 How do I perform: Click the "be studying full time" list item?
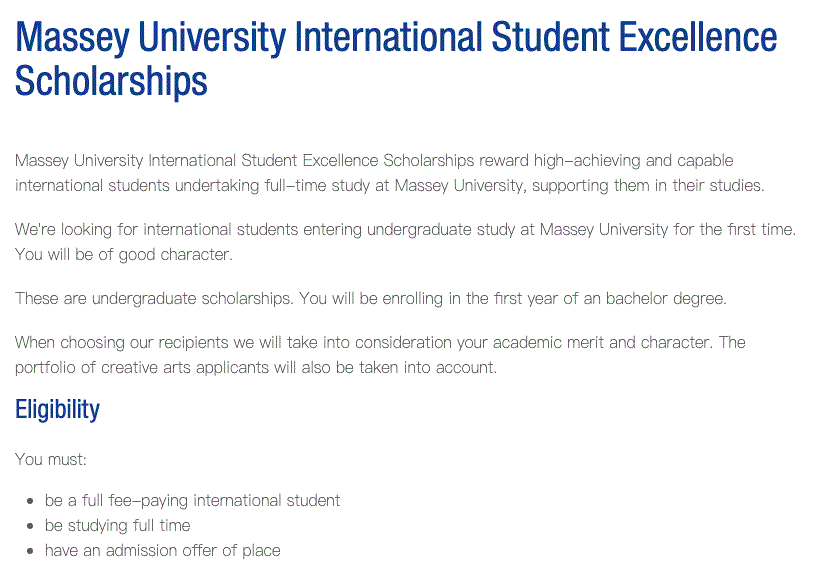117,525
